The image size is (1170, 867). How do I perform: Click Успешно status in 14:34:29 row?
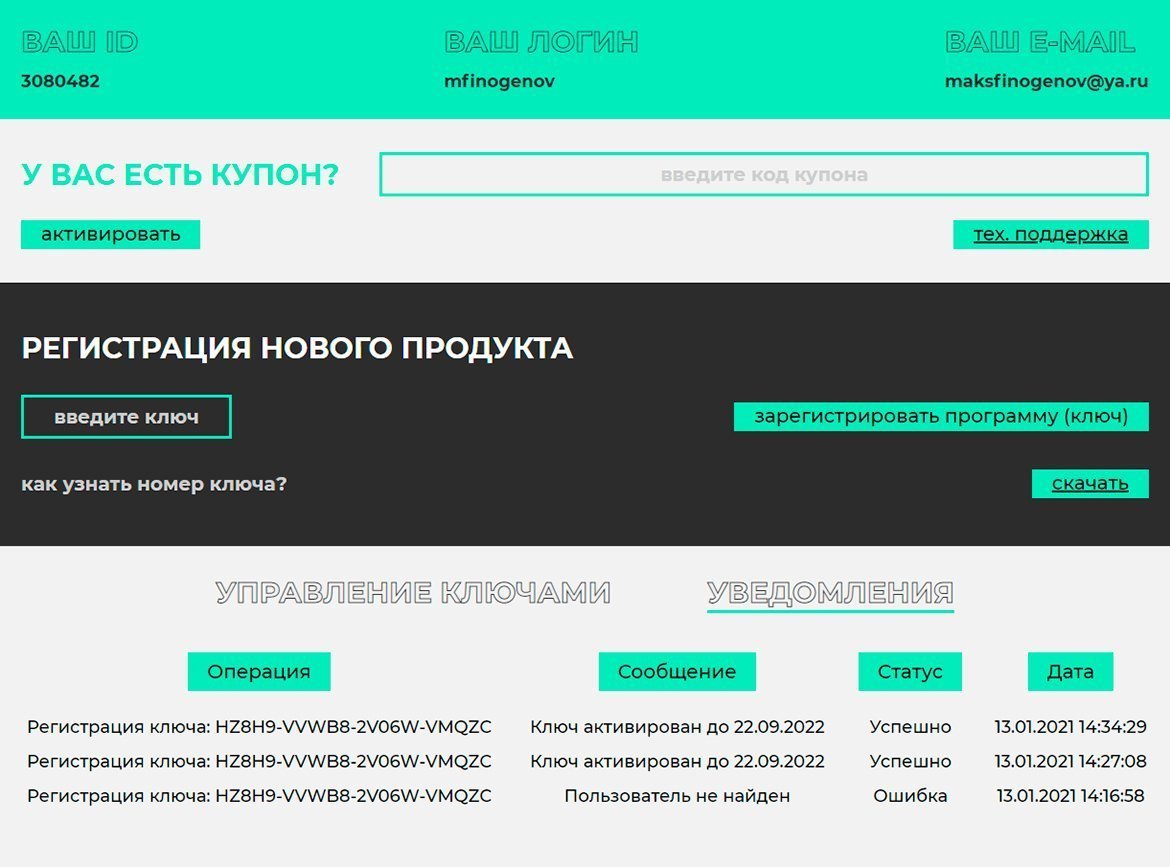coord(910,727)
